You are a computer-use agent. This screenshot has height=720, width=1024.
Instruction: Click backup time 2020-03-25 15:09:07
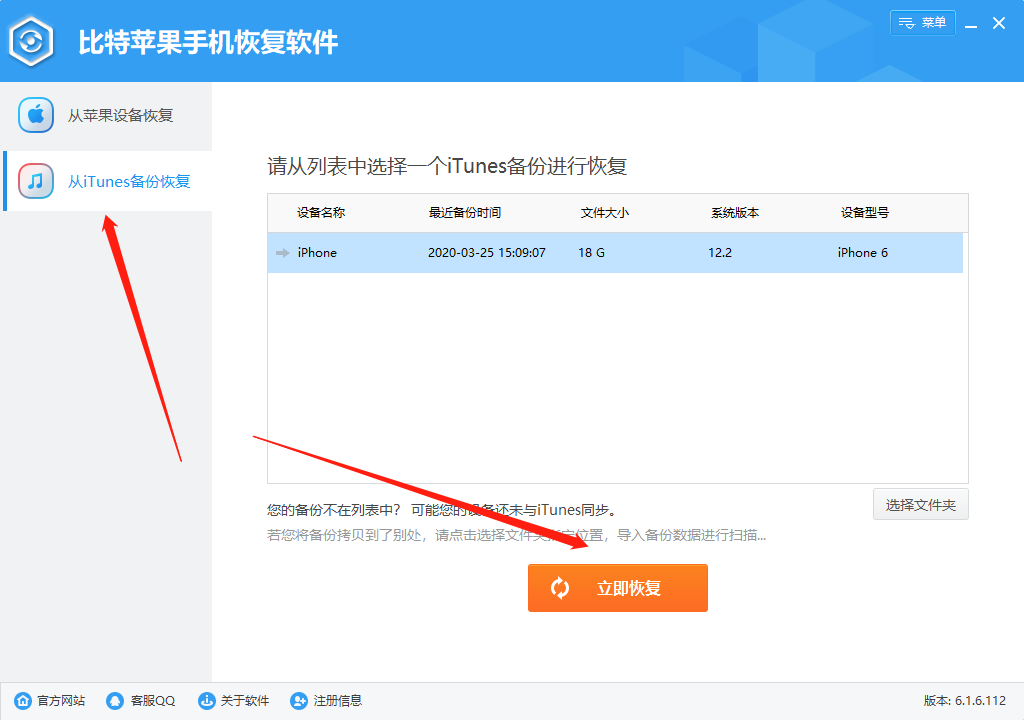tap(487, 253)
